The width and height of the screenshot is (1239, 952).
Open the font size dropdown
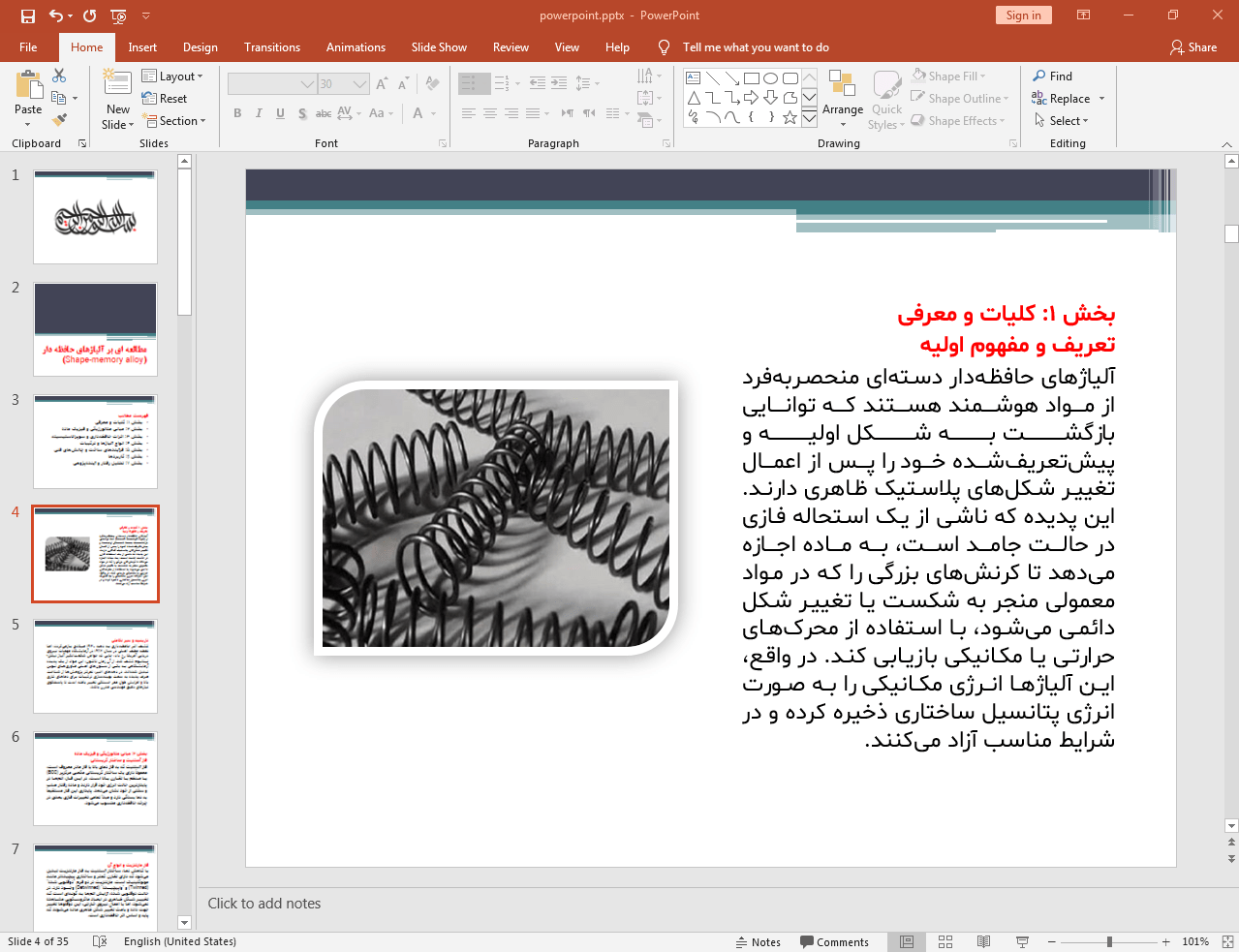(x=359, y=84)
